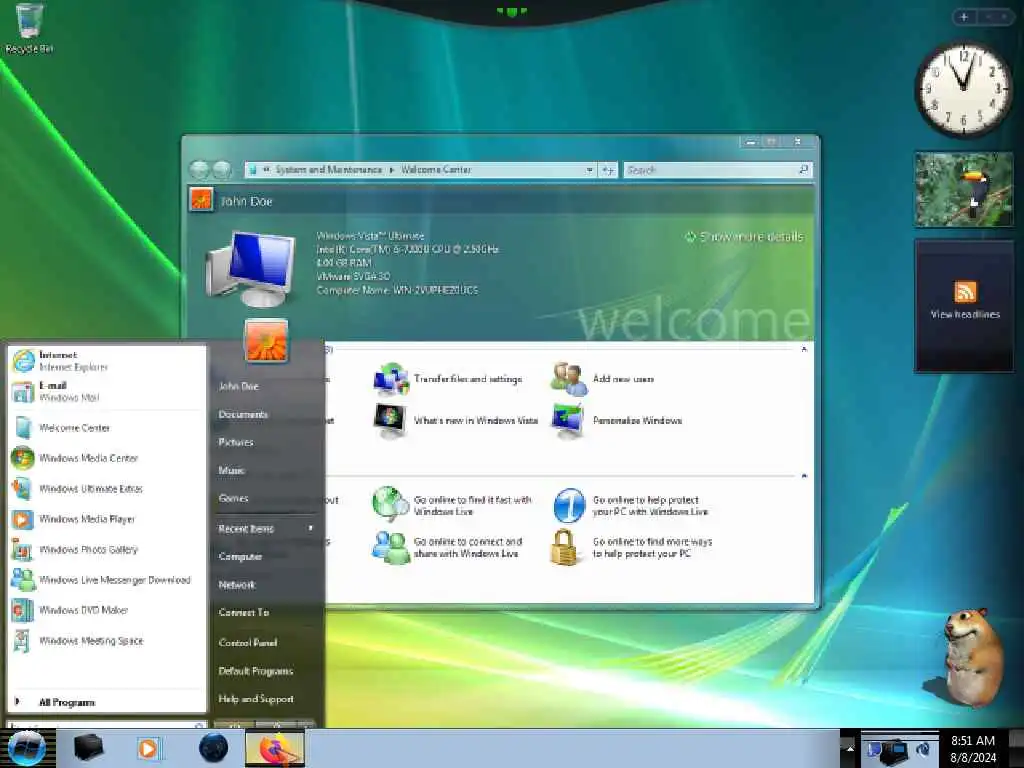1024x768 pixels.
Task: Click the user picture above Start menu
Action: coord(266,340)
